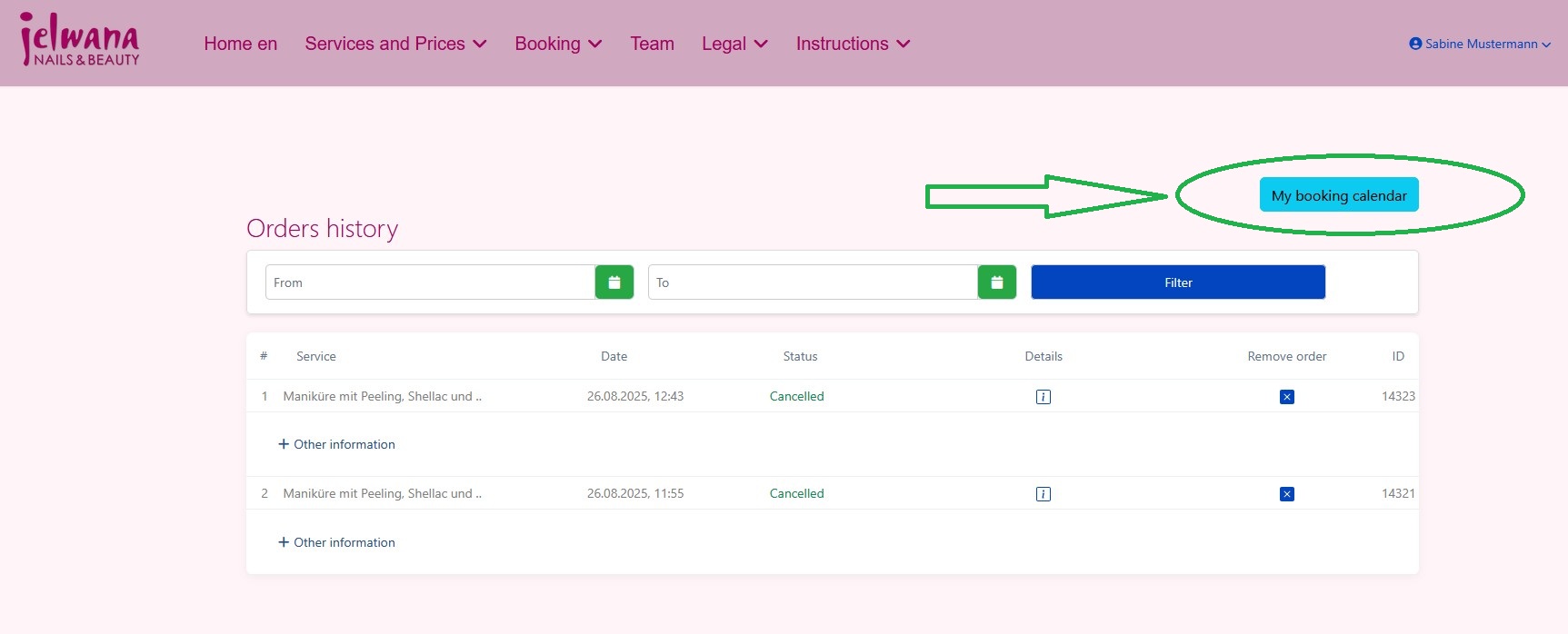View details icon for order 14321
The width and height of the screenshot is (1568, 634).
1044,494
